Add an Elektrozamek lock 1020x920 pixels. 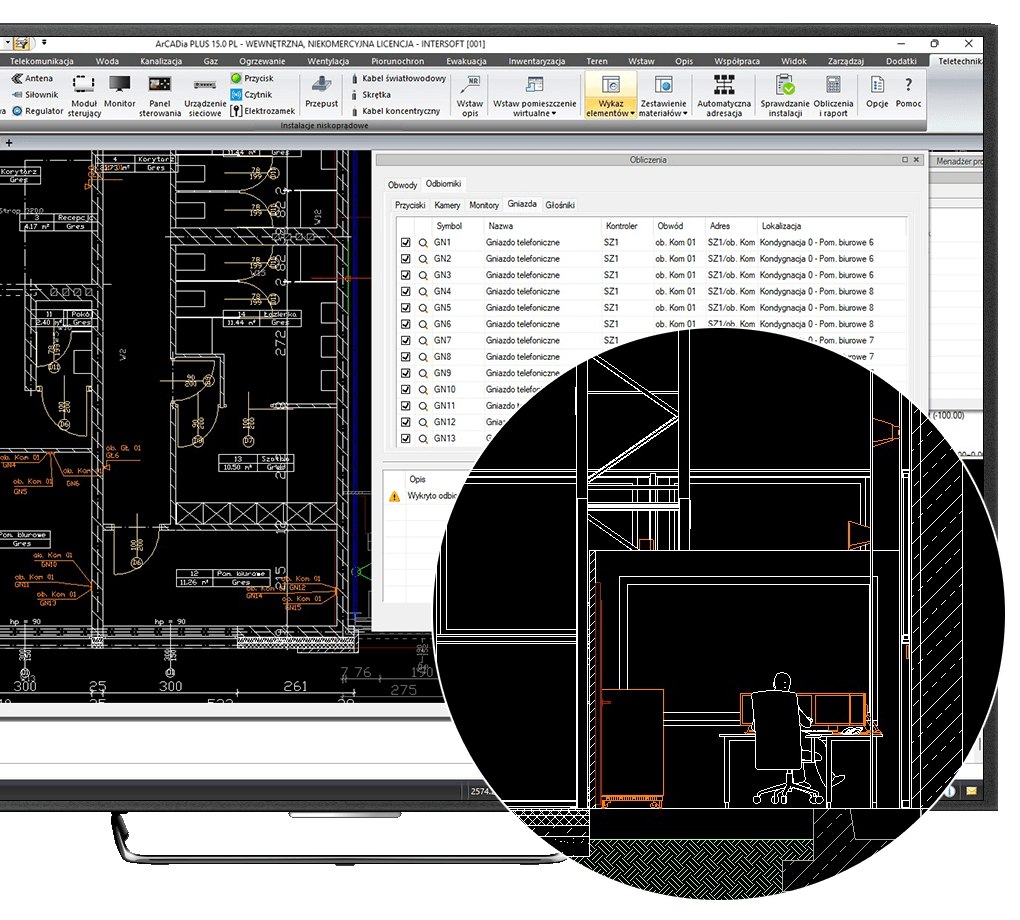click(x=263, y=111)
